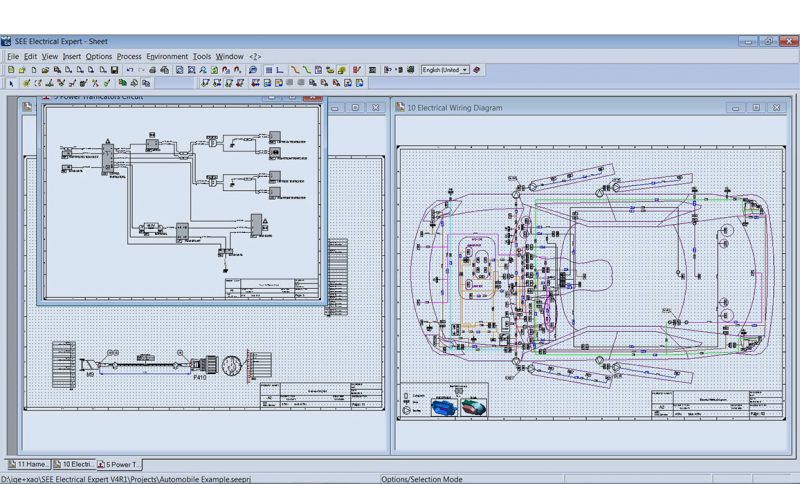Click the F410 connector label in harness sheet
The image size is (800, 484).
click(x=199, y=378)
